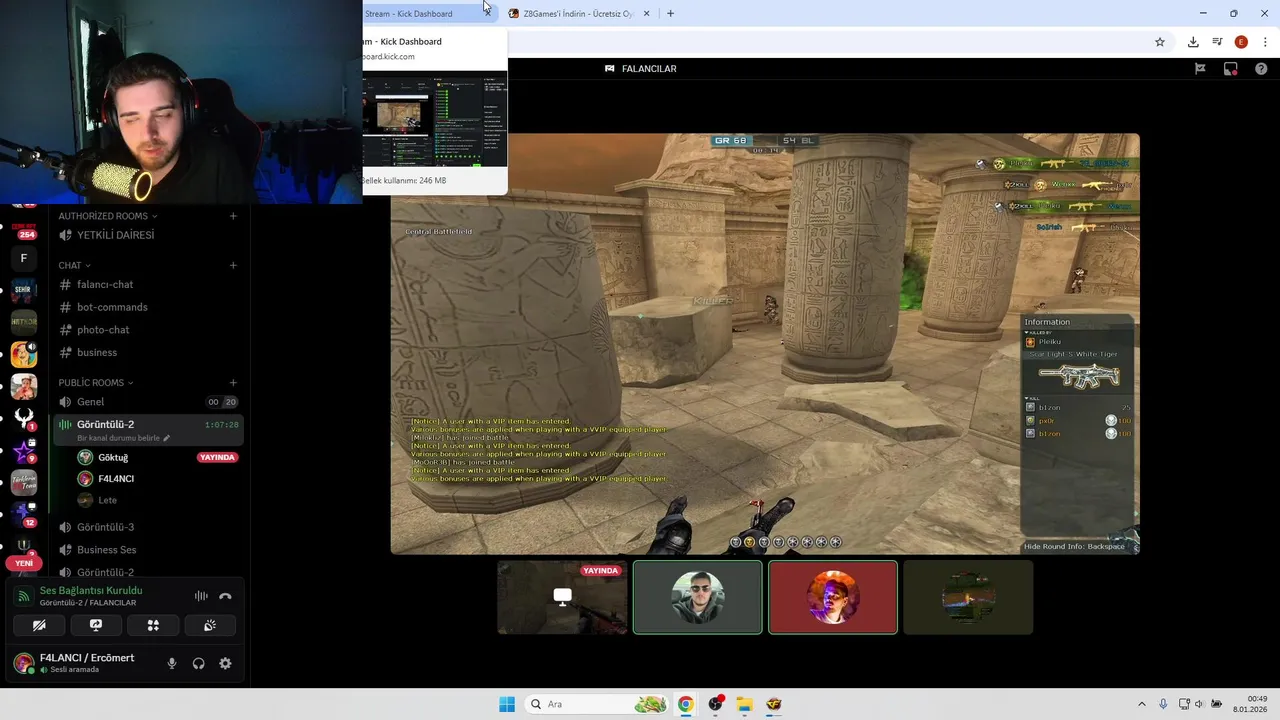Click the taskbar search box Ara
Image resolution: width=1280 pixels, height=720 pixels.
[596, 704]
